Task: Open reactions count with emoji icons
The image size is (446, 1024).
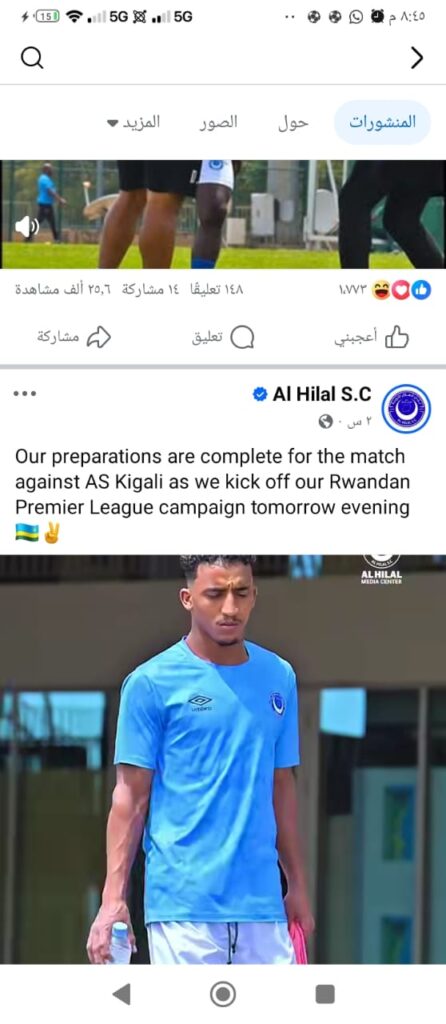Action: (385, 290)
